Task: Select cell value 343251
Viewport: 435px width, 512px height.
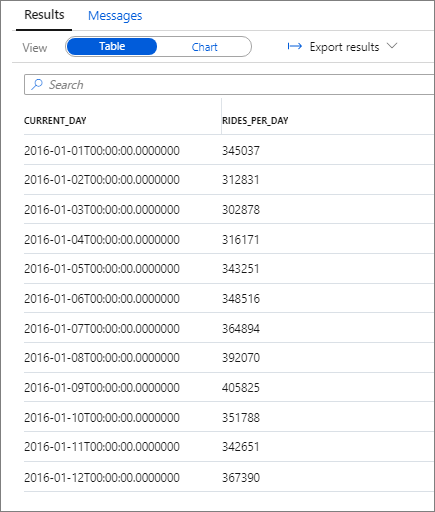Action: (241, 269)
